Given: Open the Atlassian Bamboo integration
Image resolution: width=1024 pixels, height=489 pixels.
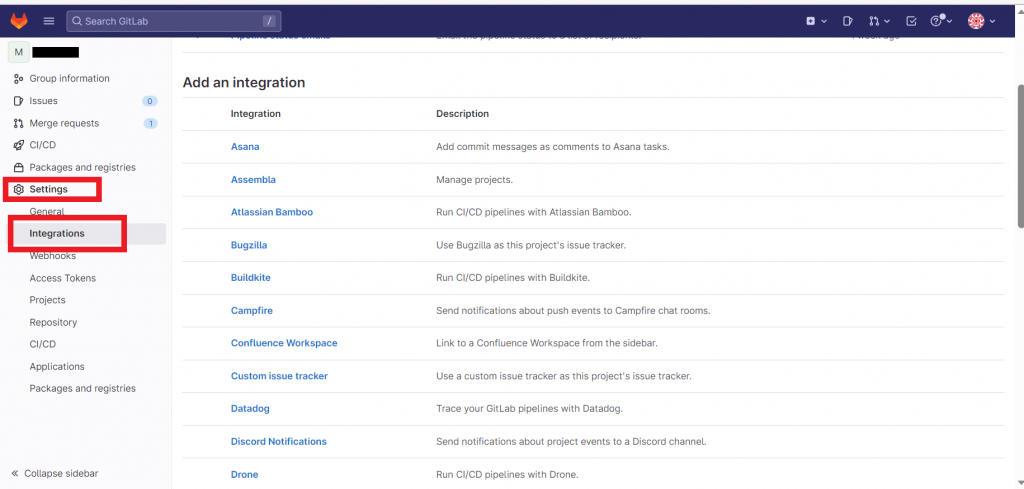Looking at the screenshot, I should click(272, 212).
